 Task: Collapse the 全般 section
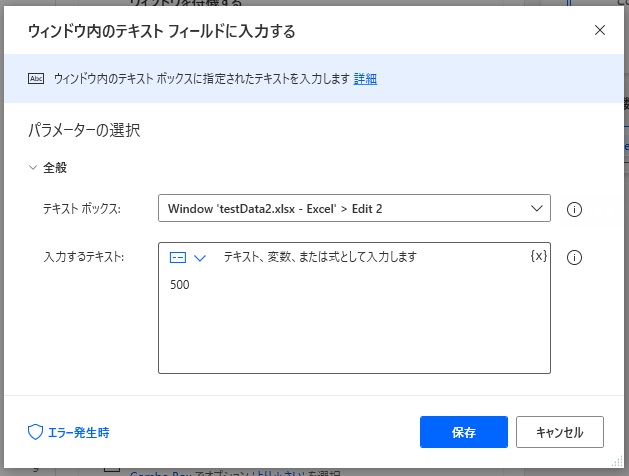pos(33,168)
